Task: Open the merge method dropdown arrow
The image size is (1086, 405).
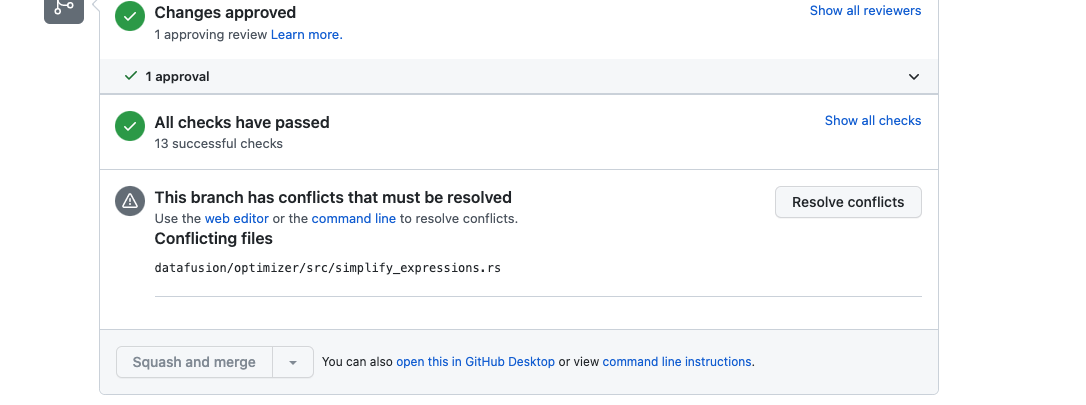Action: tap(293, 362)
